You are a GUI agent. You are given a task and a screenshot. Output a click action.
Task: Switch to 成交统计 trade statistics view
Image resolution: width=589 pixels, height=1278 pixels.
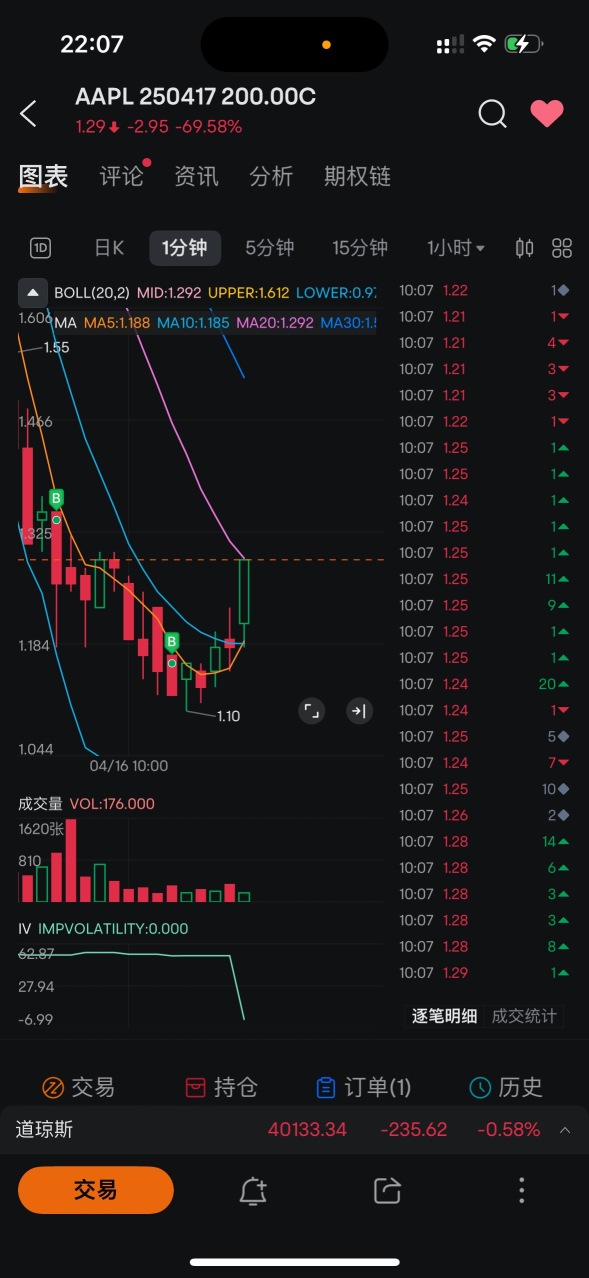pyautogui.click(x=524, y=1016)
